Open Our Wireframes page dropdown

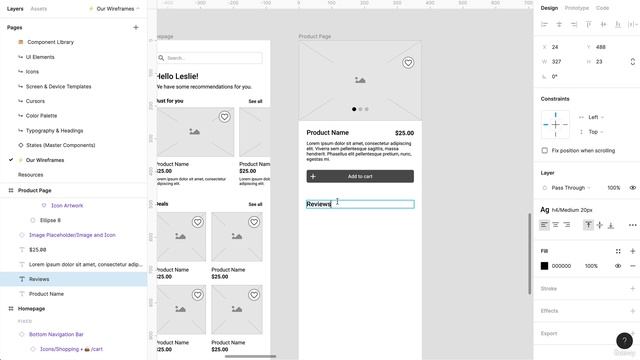click(115, 9)
